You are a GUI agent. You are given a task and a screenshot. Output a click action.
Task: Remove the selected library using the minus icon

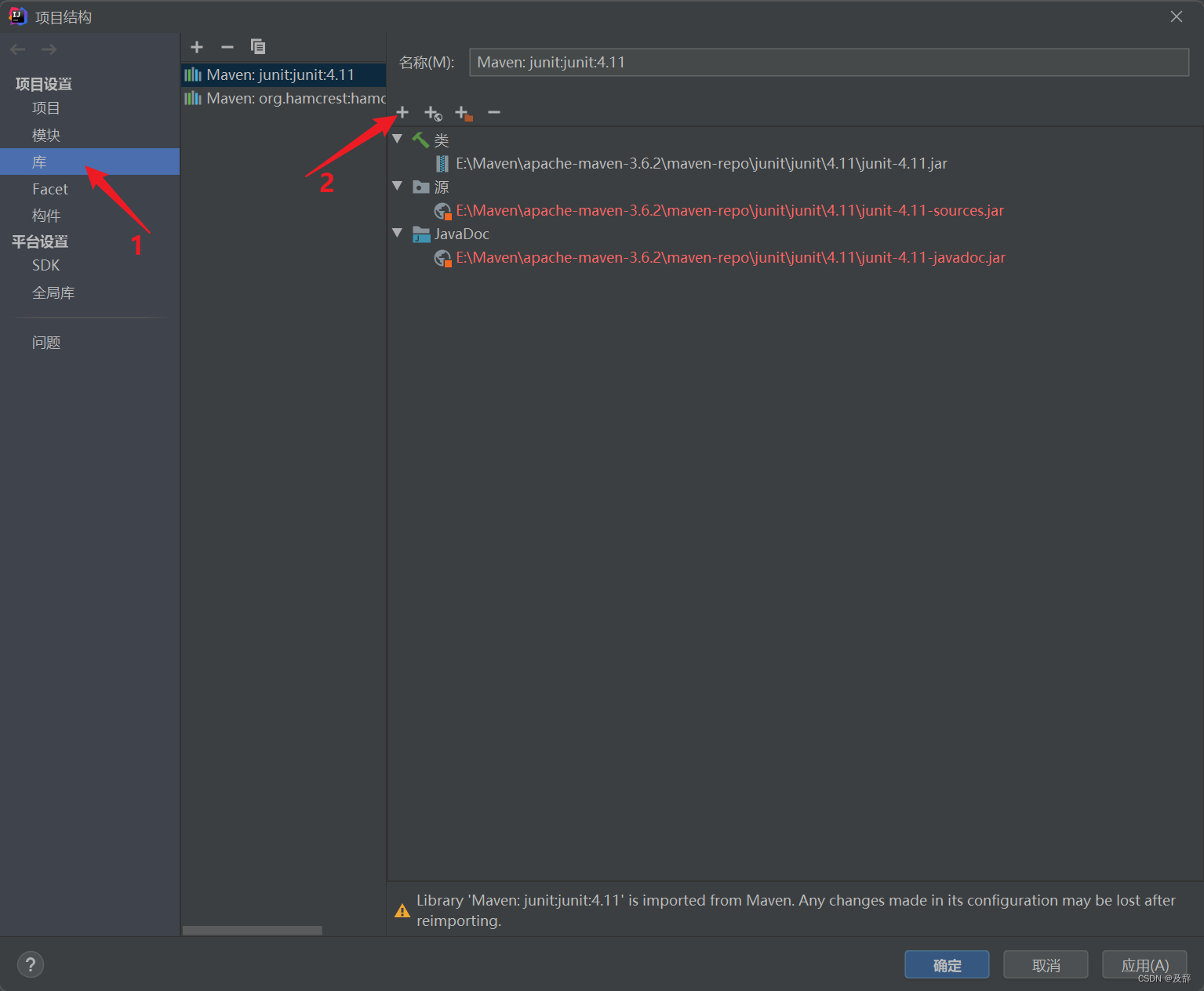(x=227, y=47)
